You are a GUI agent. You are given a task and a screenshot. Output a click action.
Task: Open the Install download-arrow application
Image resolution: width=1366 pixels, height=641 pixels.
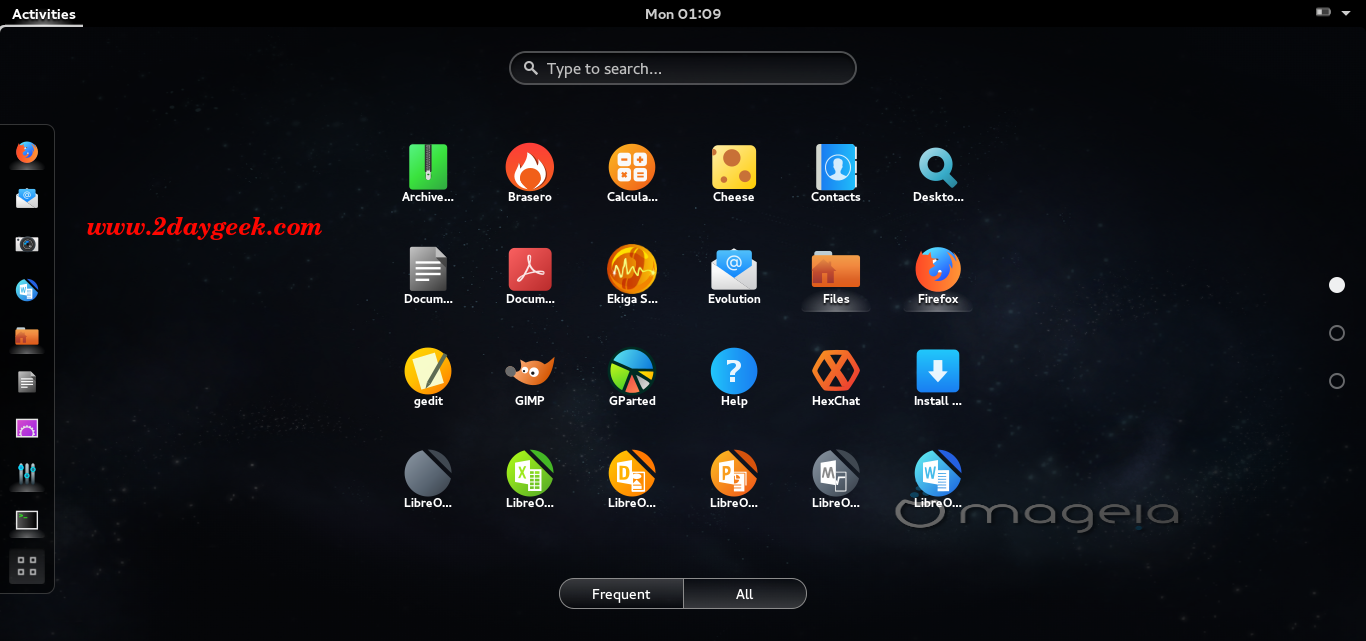(938, 371)
